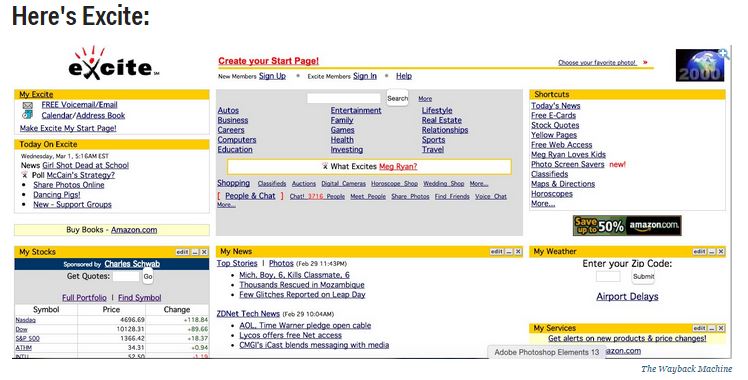Viewport: 748px width, 380px height.
Task: Click the Zip Code input field
Action: [608, 276]
